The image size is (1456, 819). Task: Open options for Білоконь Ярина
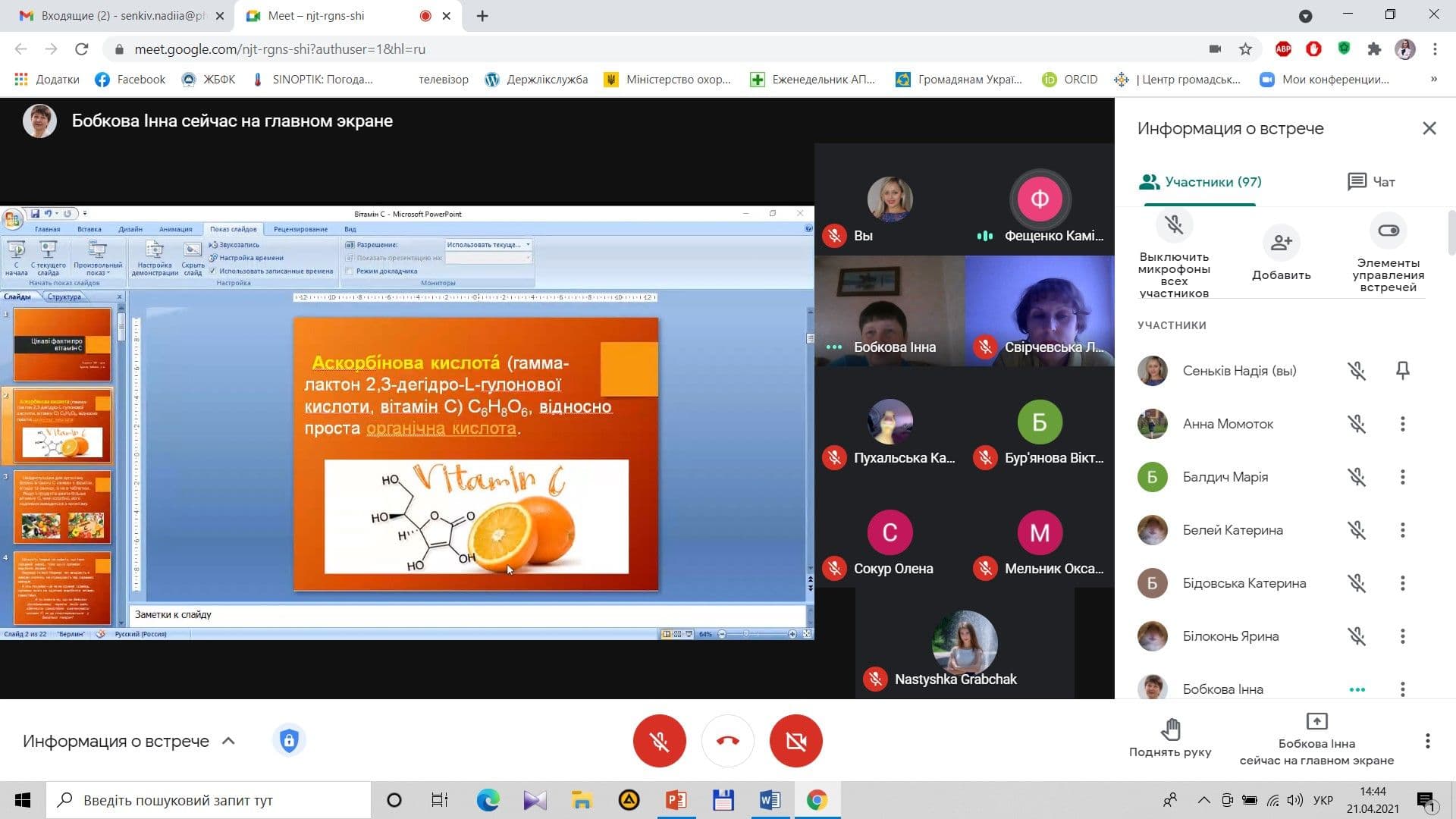(1402, 636)
